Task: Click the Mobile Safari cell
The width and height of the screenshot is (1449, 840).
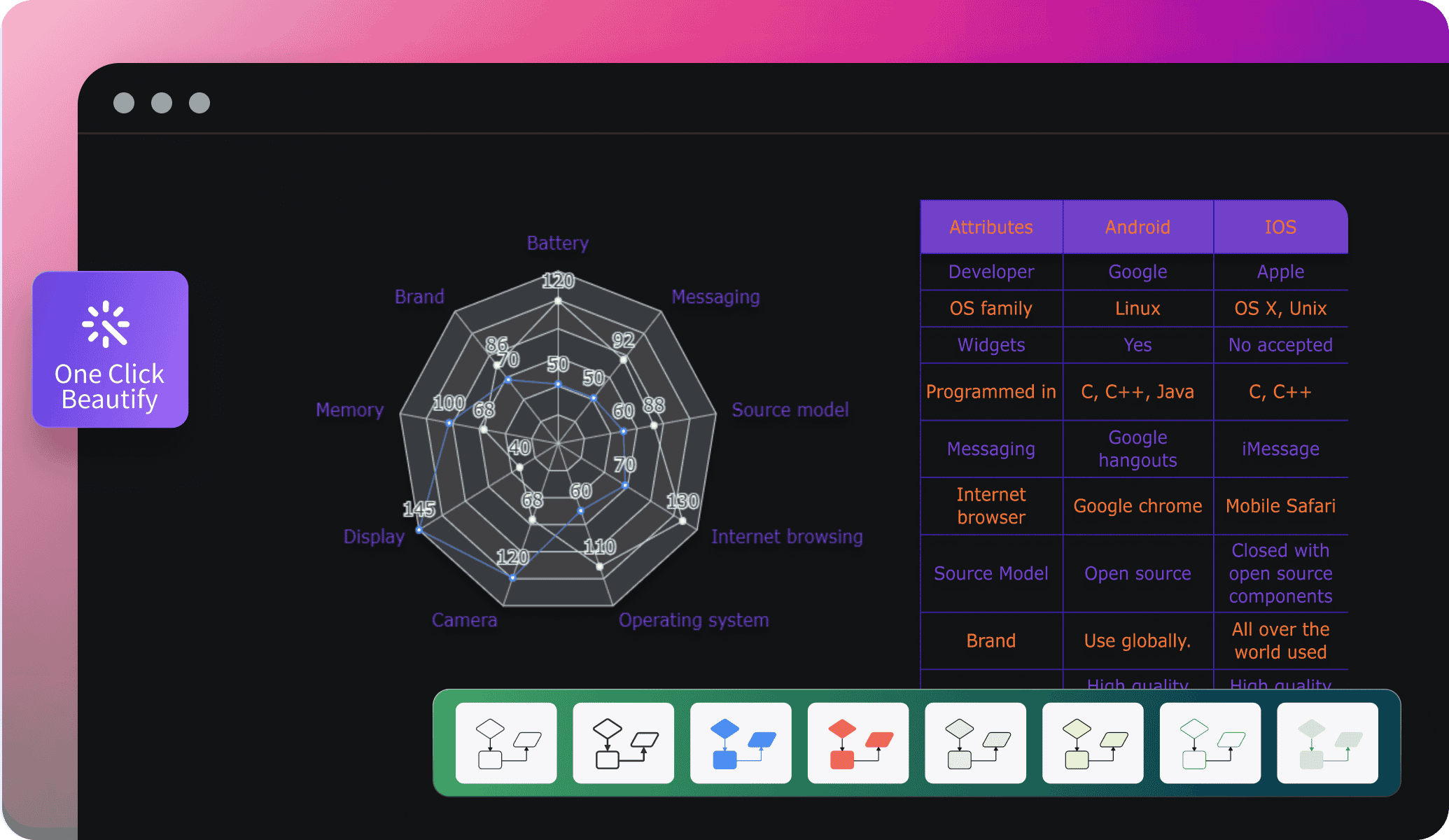Action: tap(1280, 505)
